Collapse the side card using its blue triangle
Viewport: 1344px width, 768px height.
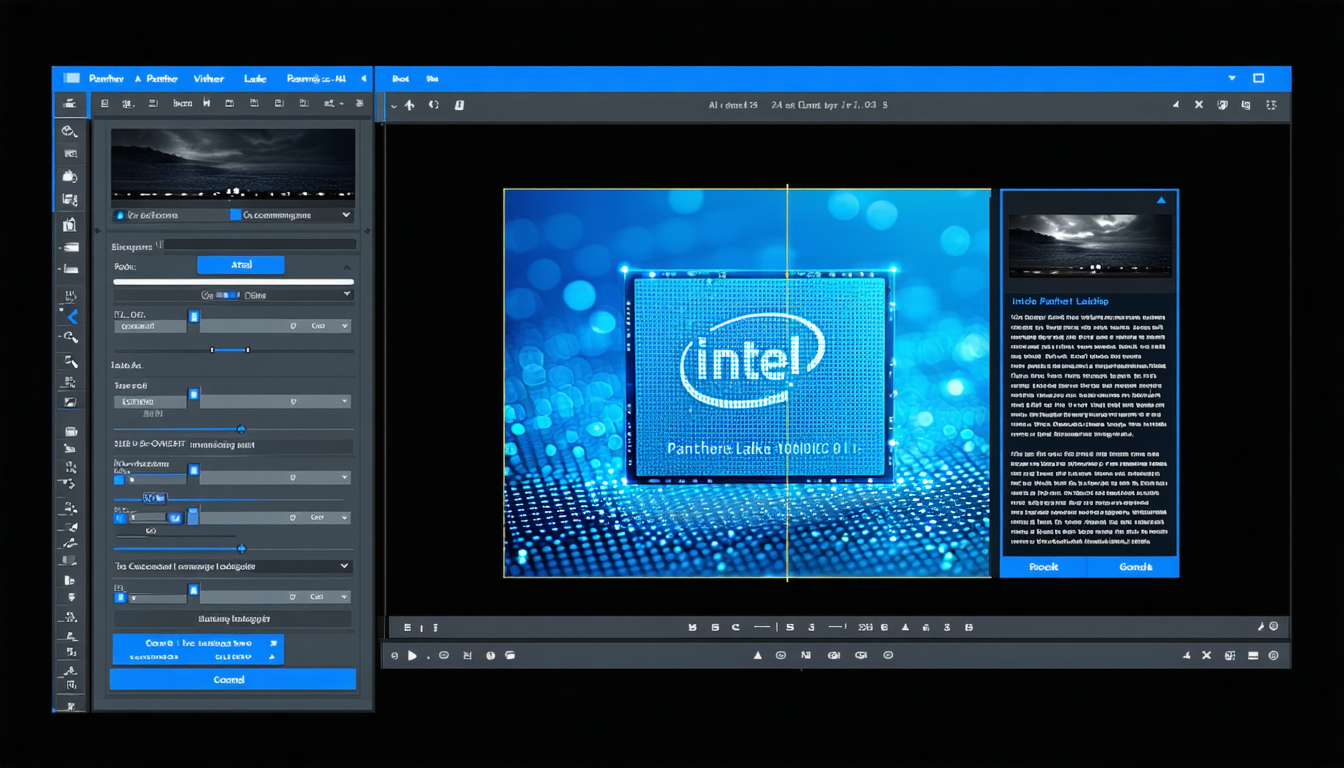pos(1161,201)
